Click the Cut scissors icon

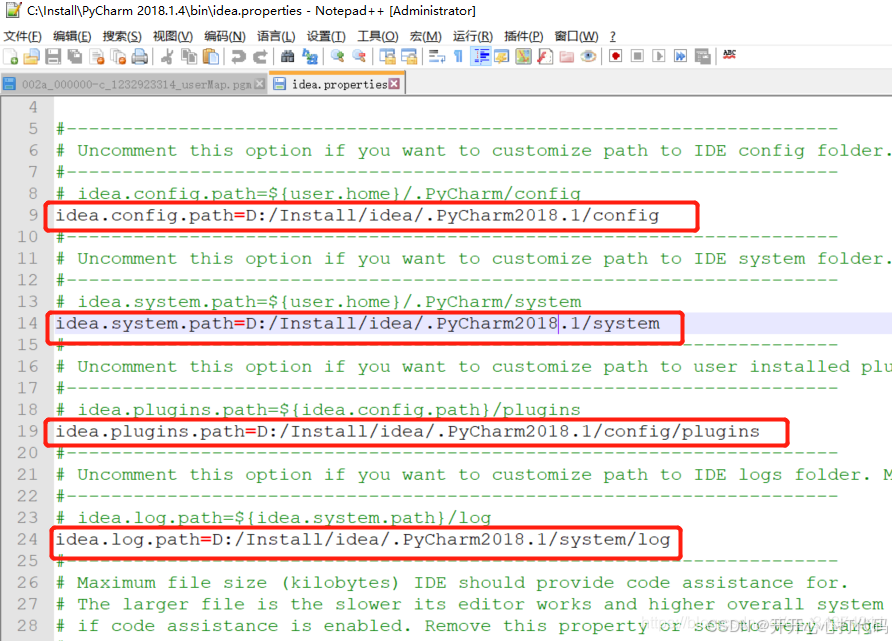click(167, 56)
